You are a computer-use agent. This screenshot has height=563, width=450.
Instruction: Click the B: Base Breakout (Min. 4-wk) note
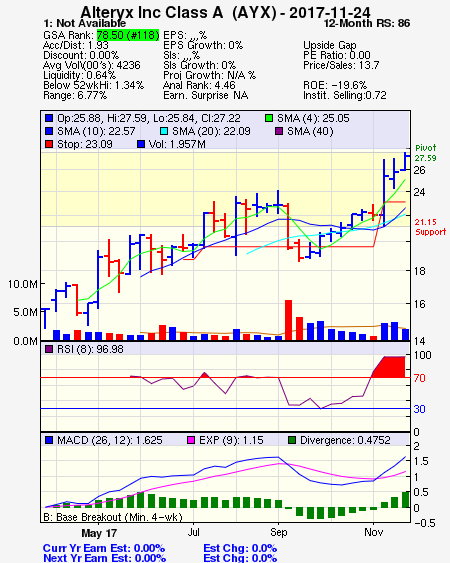113,517
